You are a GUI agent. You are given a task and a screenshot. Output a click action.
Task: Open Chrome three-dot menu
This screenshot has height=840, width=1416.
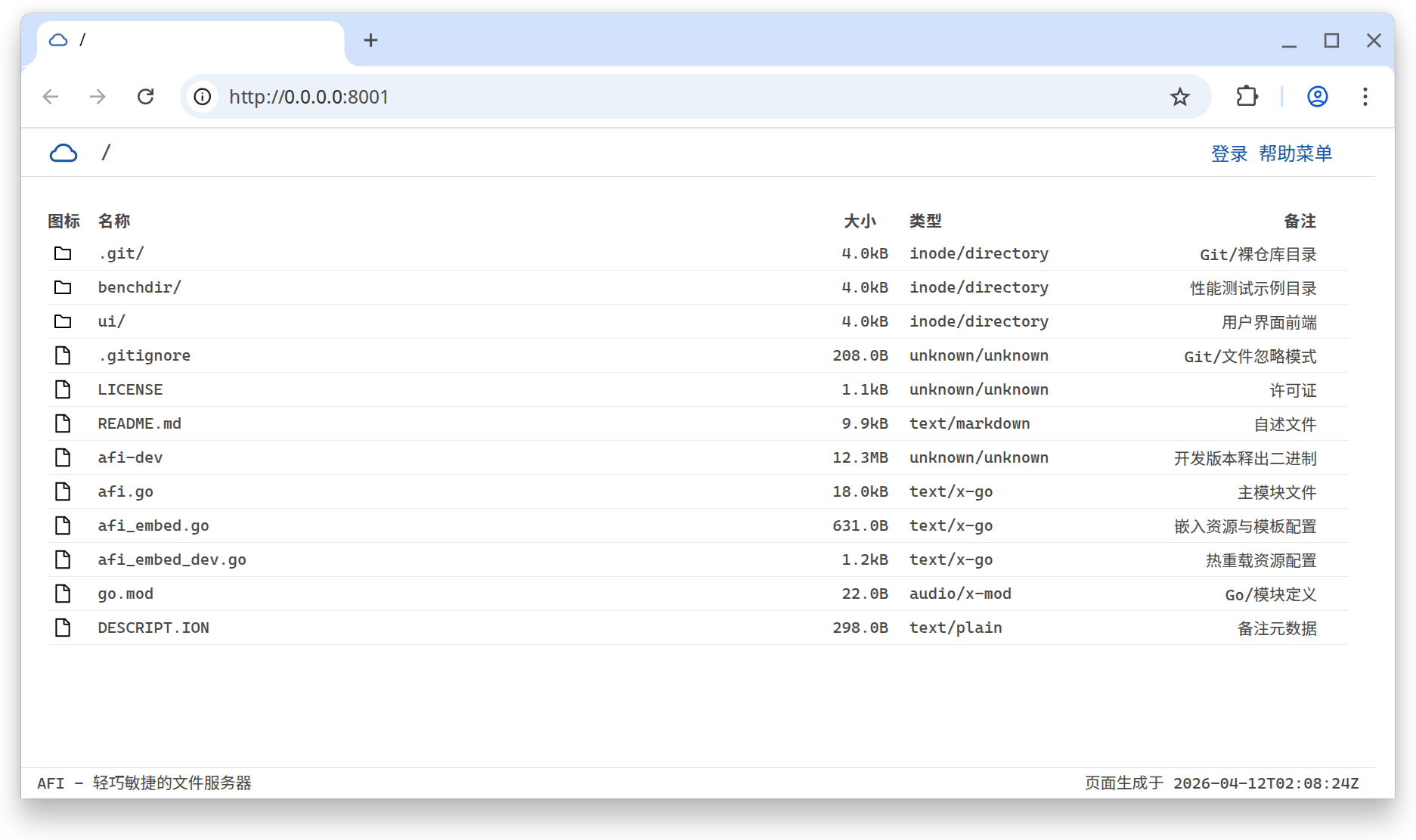(x=1365, y=97)
